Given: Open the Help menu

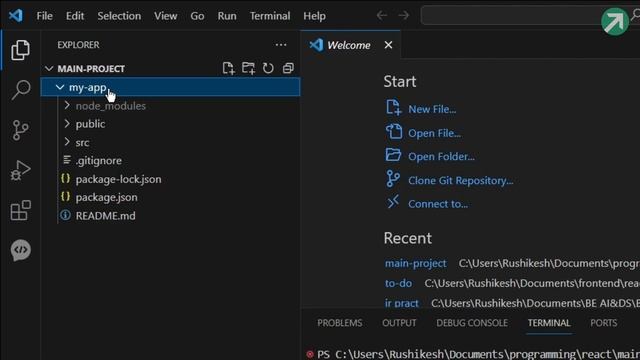Looking at the screenshot, I should tap(314, 16).
